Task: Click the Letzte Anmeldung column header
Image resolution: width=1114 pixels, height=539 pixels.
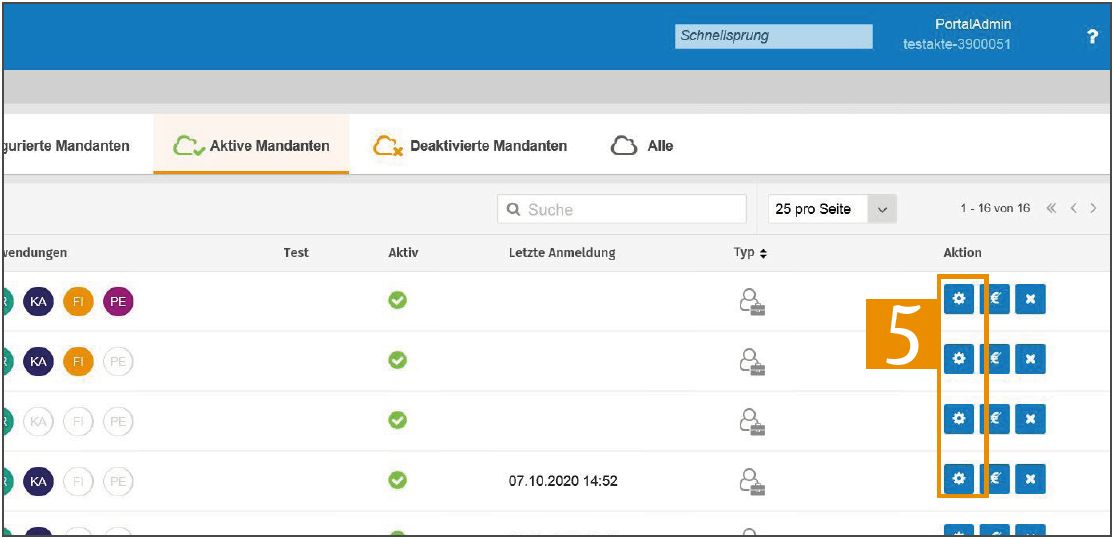Action: [562, 253]
